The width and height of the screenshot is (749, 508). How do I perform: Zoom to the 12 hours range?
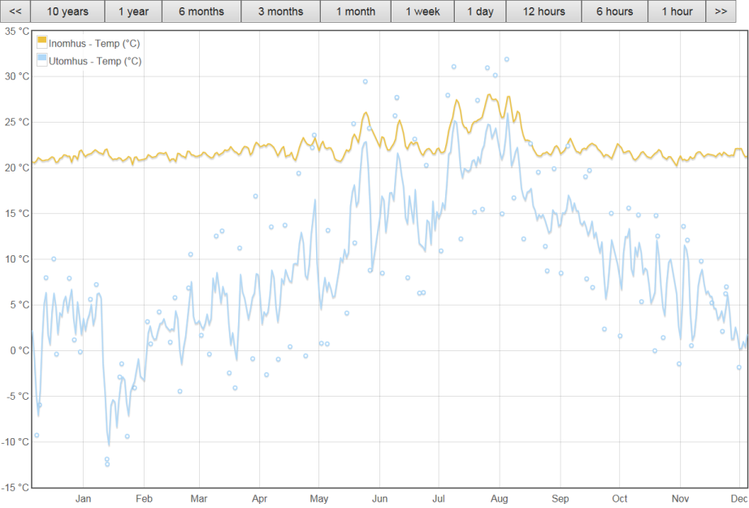click(542, 12)
